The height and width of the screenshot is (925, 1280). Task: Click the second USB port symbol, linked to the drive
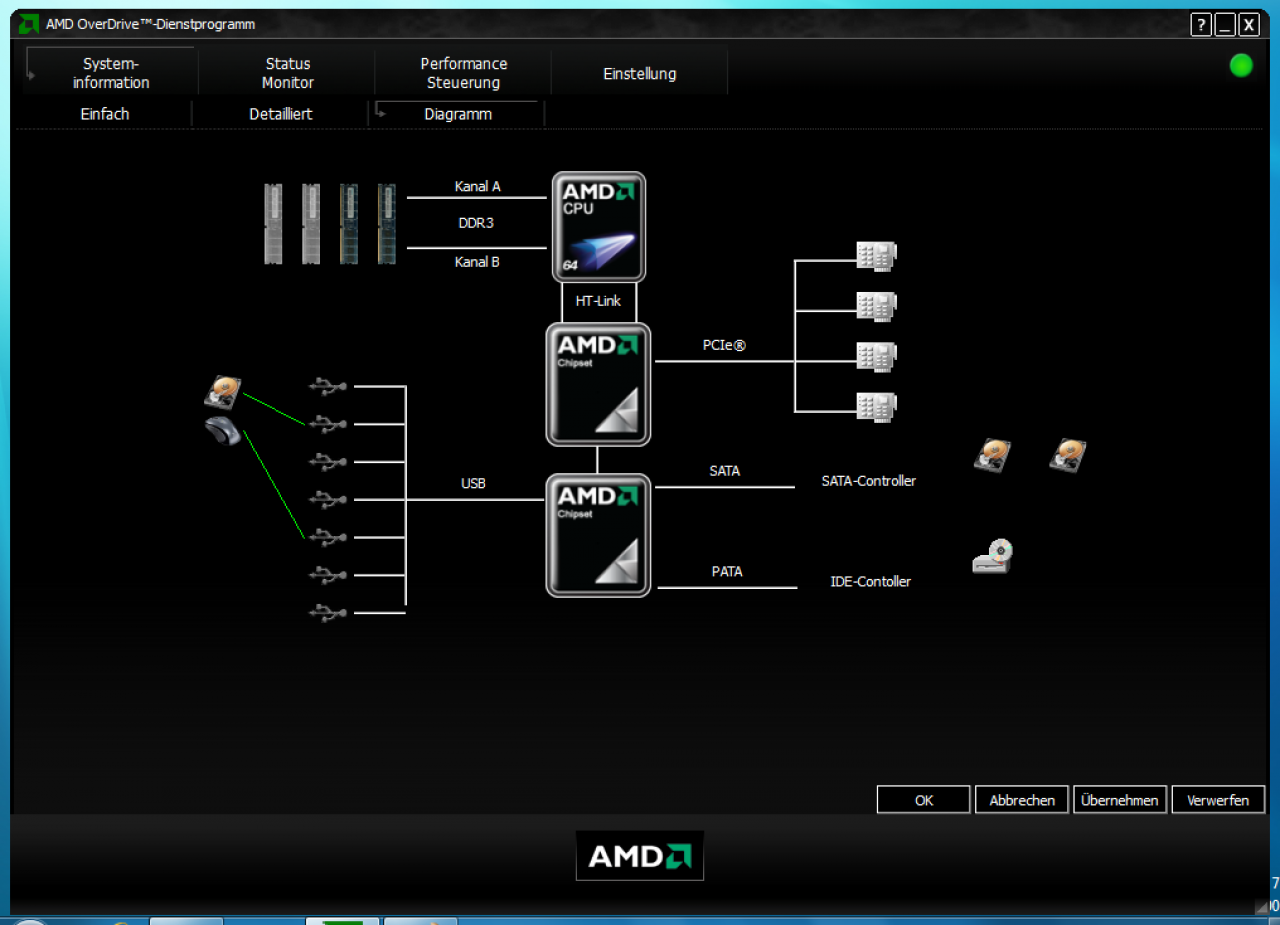(329, 424)
